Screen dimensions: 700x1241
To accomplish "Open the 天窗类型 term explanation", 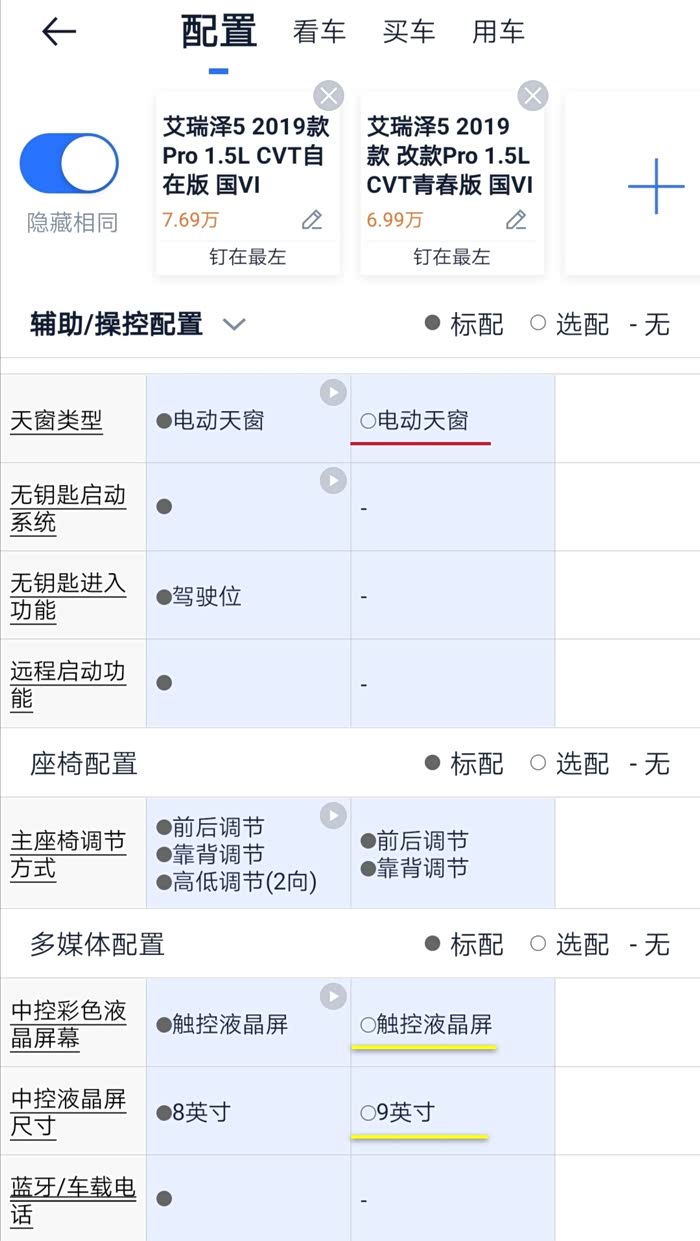I will [x=57, y=421].
